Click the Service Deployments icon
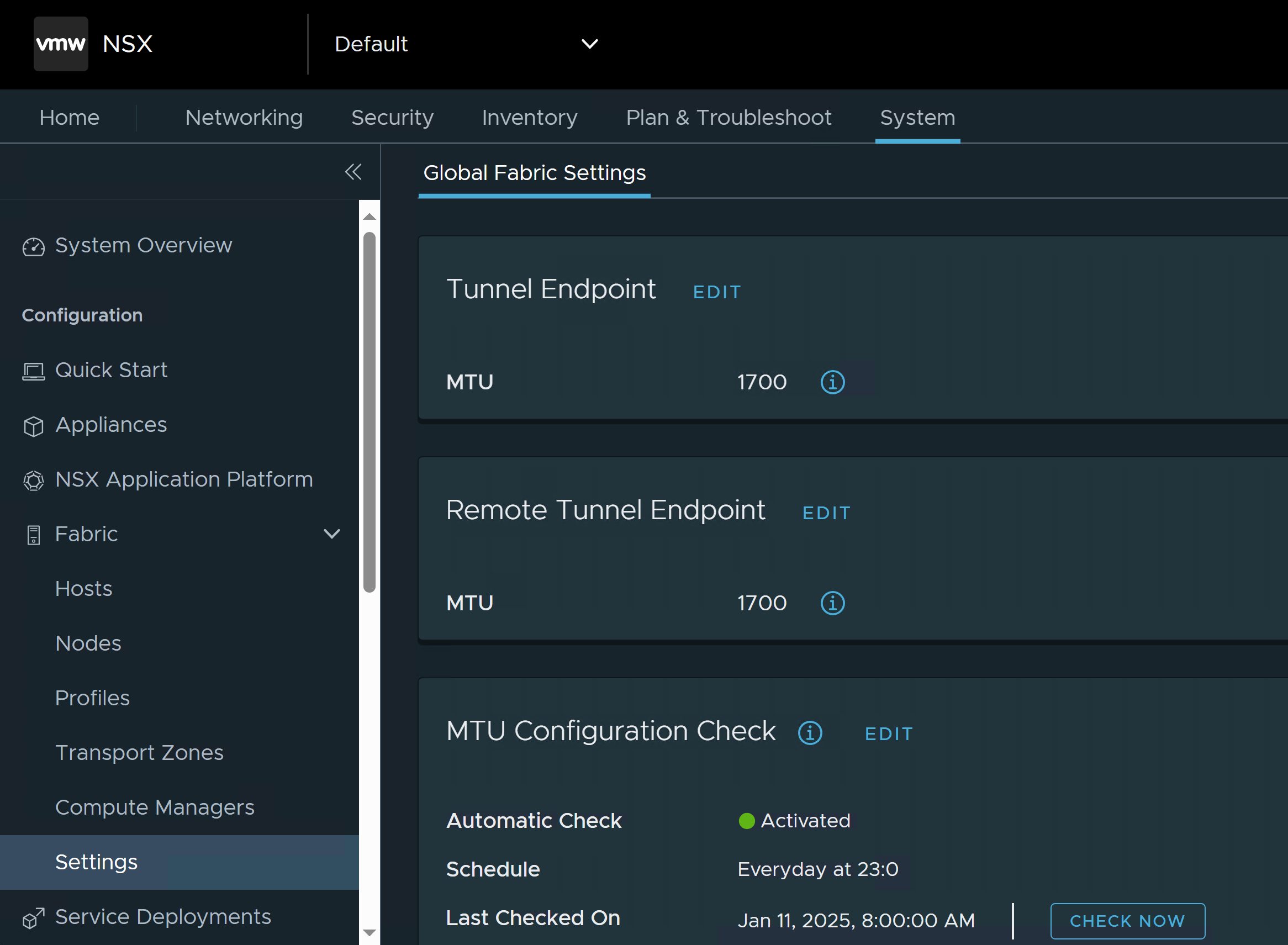This screenshot has height=945, width=1288. [x=33, y=918]
